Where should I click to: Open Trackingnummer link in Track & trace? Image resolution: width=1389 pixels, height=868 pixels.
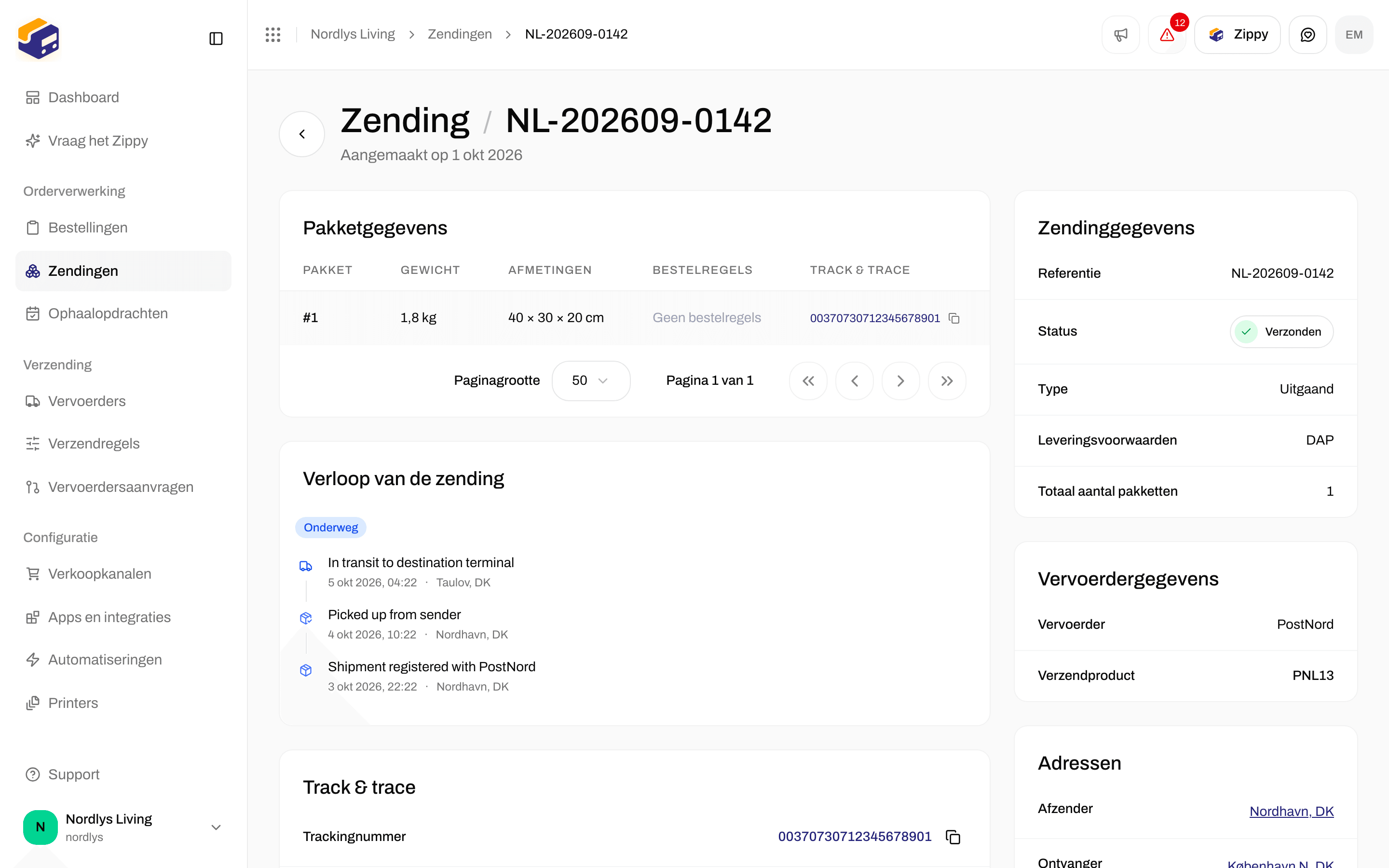coord(855,837)
